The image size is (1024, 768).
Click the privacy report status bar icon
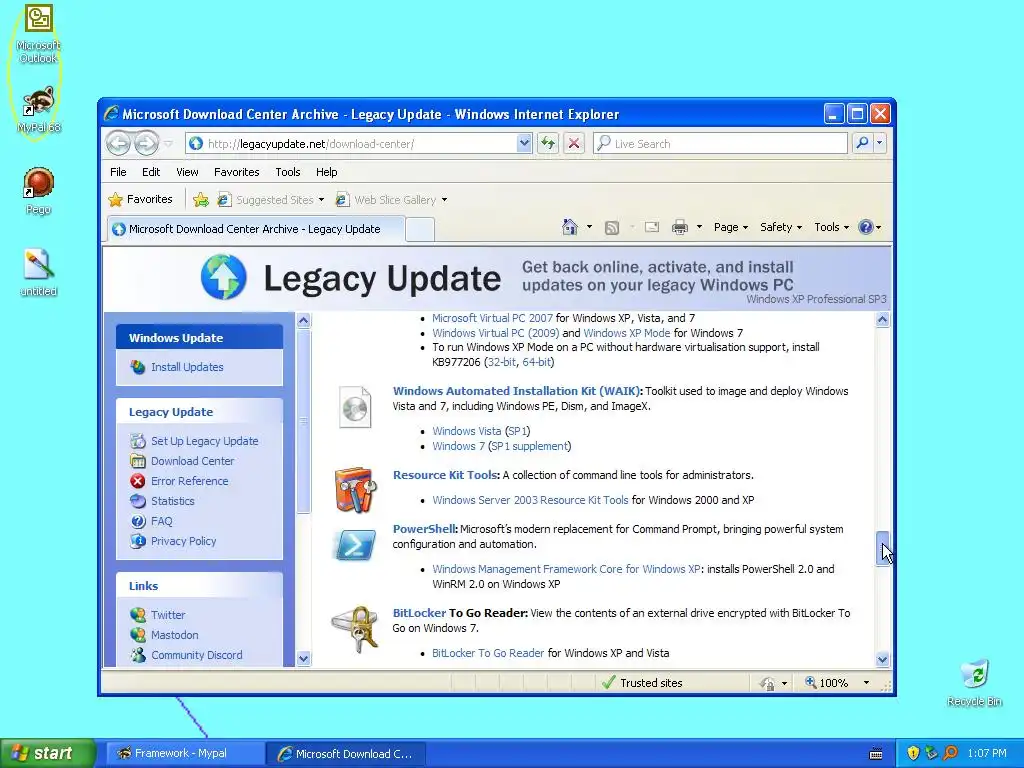(768, 683)
